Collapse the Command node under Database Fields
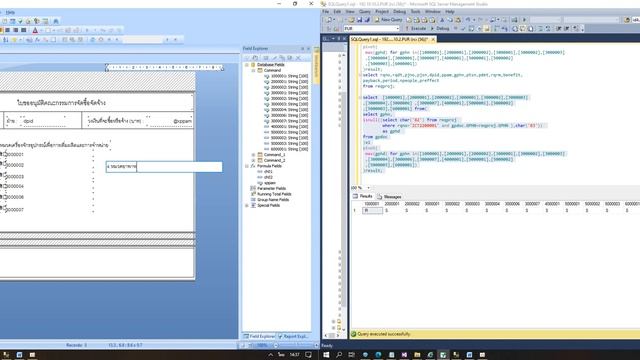The width and height of the screenshot is (640, 360). click(253, 71)
